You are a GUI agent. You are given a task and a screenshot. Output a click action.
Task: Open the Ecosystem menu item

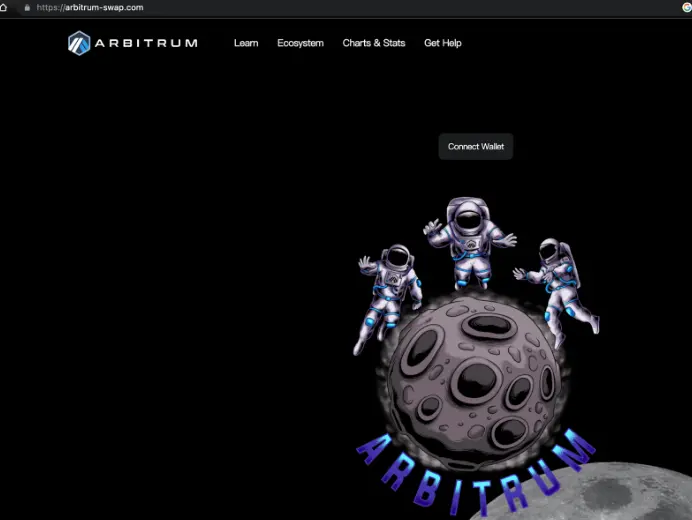tap(300, 43)
